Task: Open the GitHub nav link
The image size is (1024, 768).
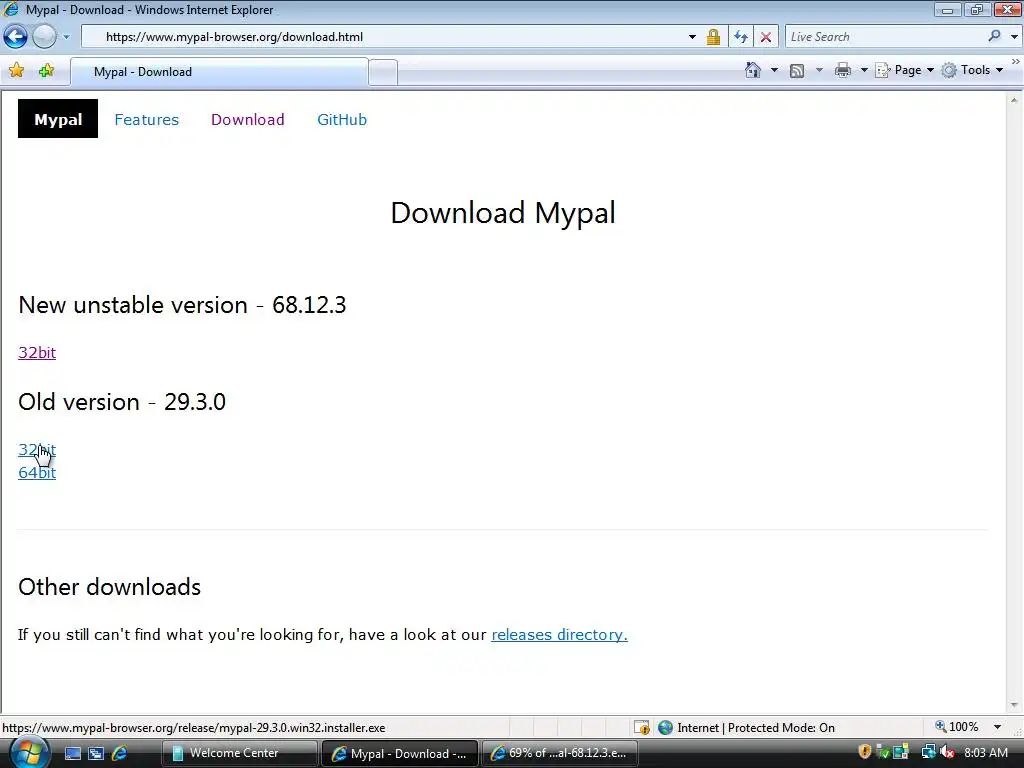Action: [x=342, y=120]
